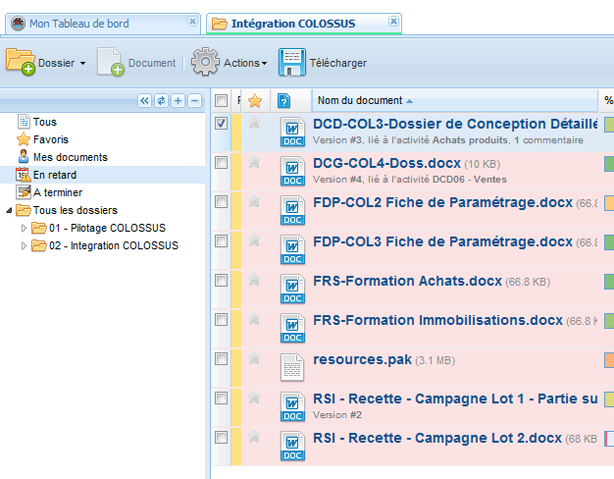Mark FDP-COL2 Fiche de Paramétrage as favorite
The height and width of the screenshot is (479, 614).
coord(255,201)
